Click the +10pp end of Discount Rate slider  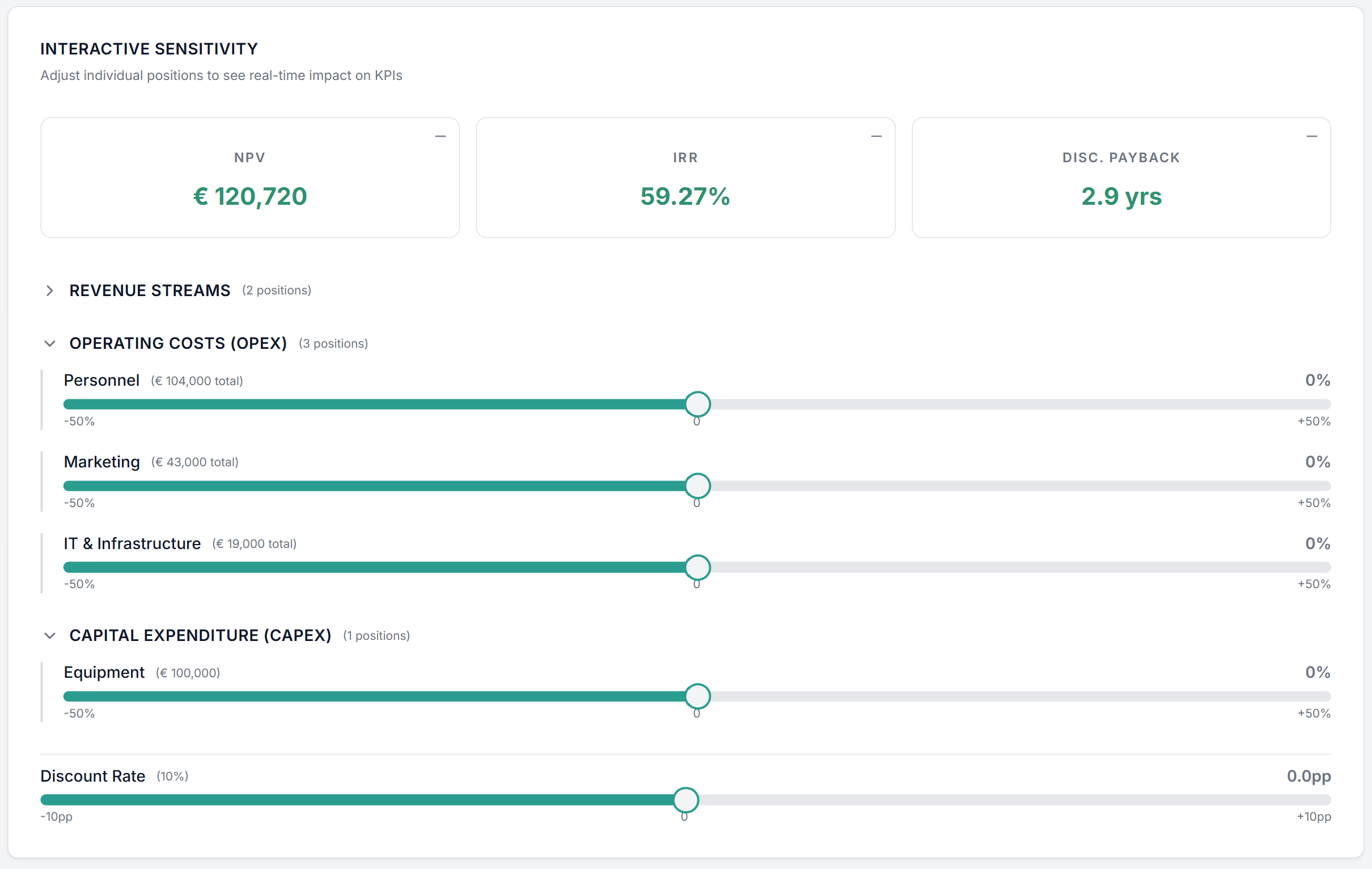[1314, 817]
